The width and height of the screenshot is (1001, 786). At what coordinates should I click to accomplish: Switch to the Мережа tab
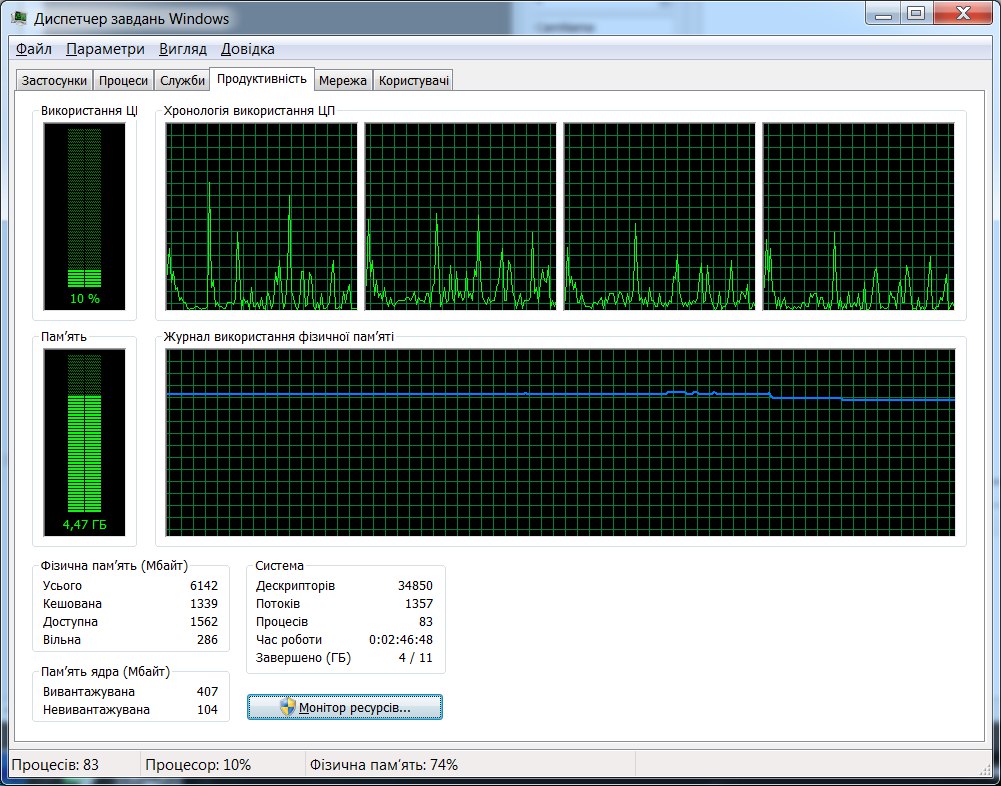pos(343,80)
